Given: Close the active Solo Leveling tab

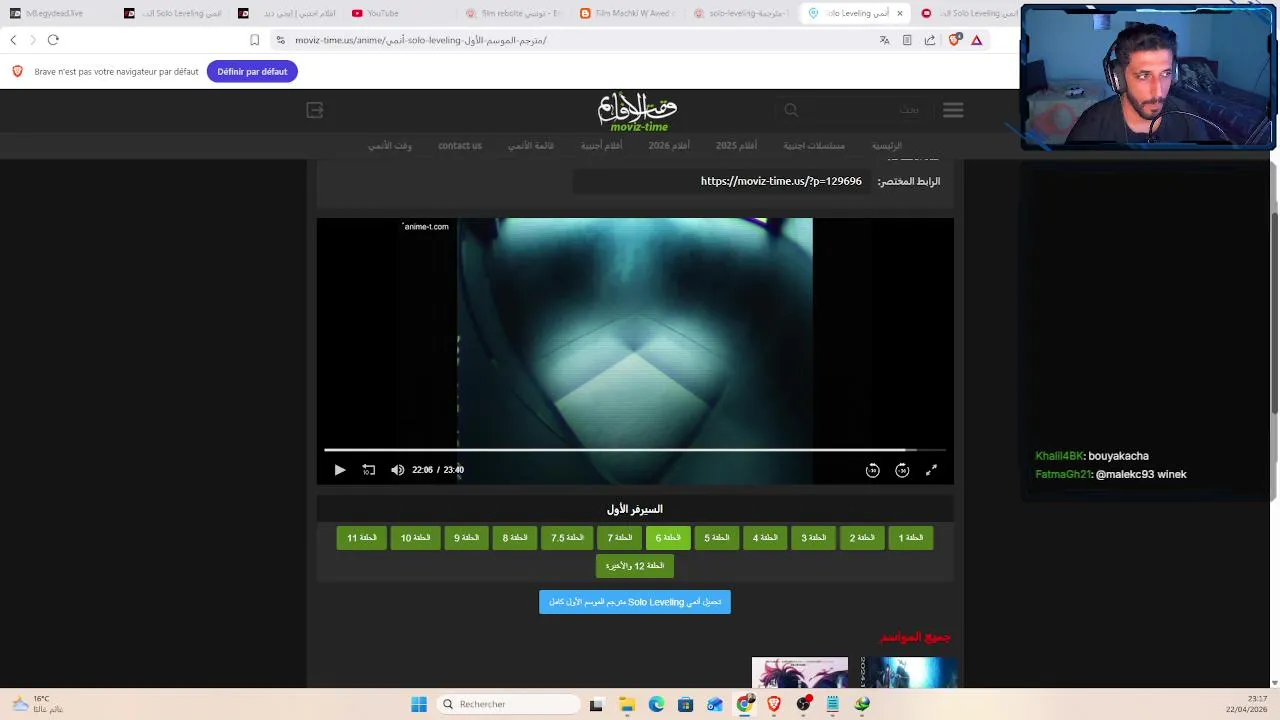Looking at the screenshot, I should [x=900, y=13].
